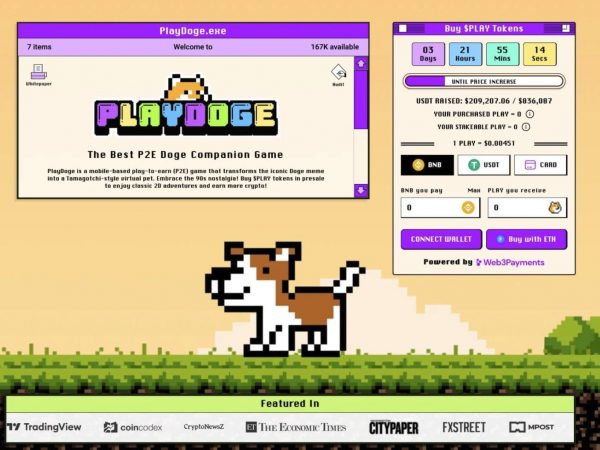Click the Connect Wallet button
Image resolution: width=600 pixels, height=450 pixels.
coord(441,239)
